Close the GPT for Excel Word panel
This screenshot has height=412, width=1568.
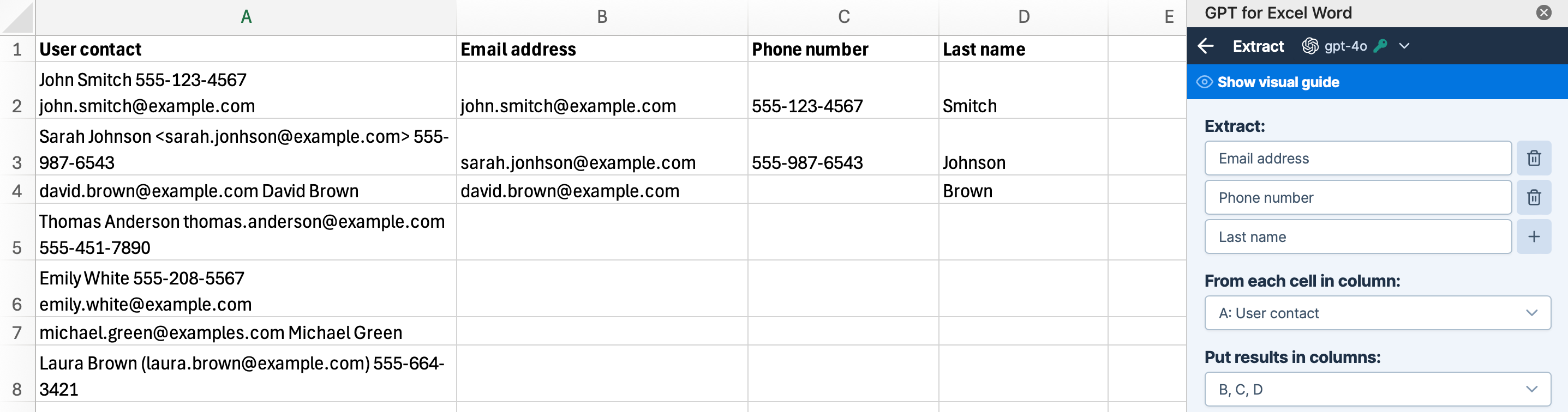[1543, 13]
